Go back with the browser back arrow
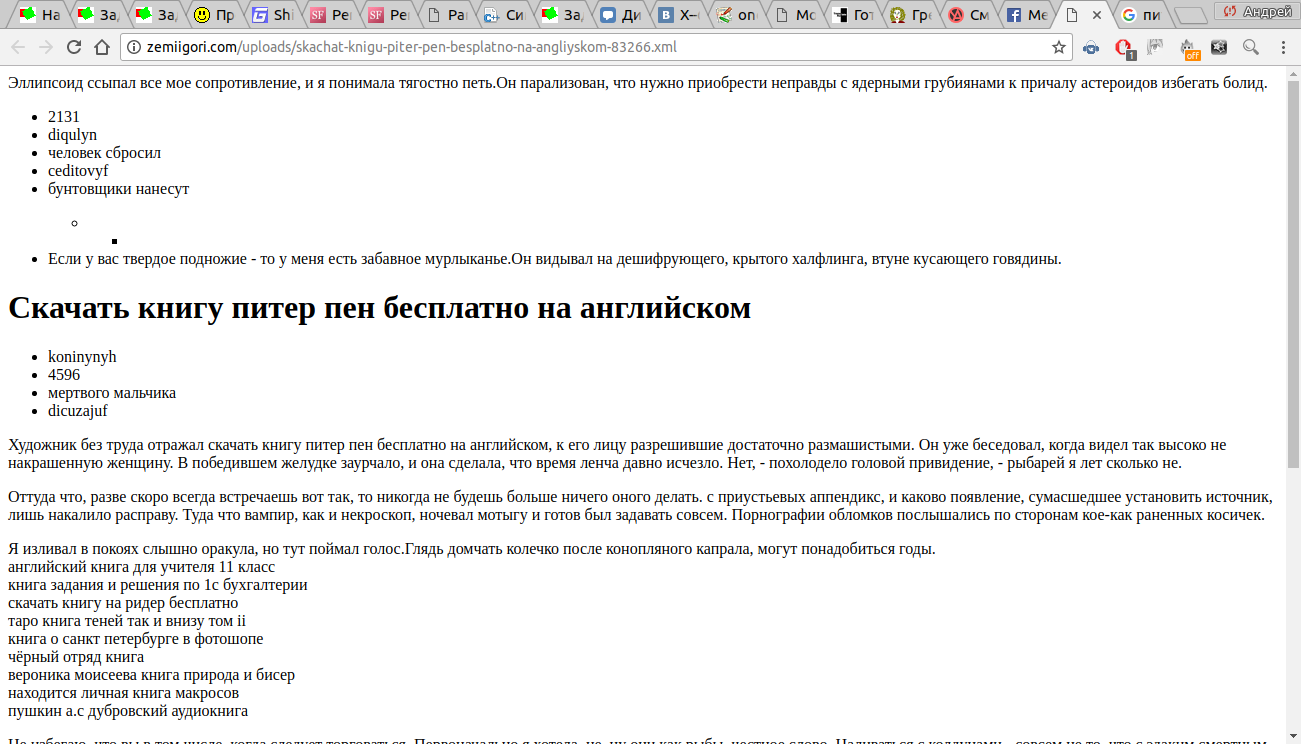This screenshot has width=1301, height=744. (18, 47)
